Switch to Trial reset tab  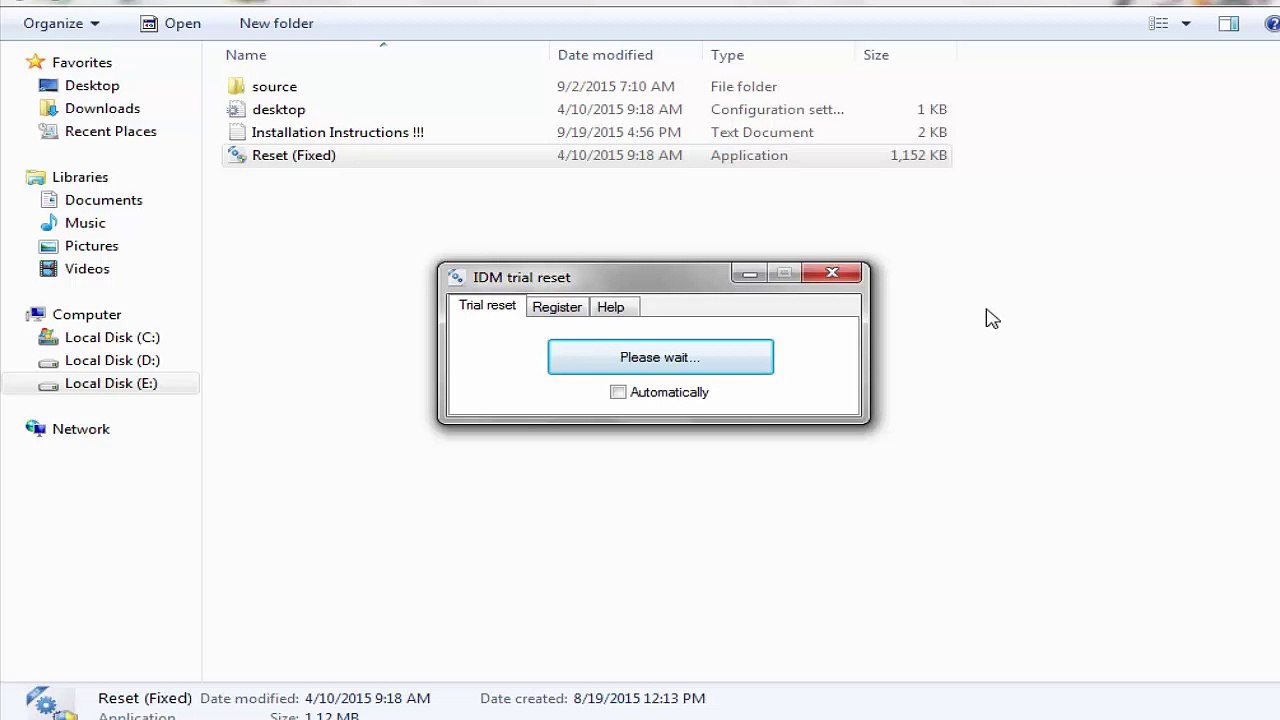tap(487, 305)
